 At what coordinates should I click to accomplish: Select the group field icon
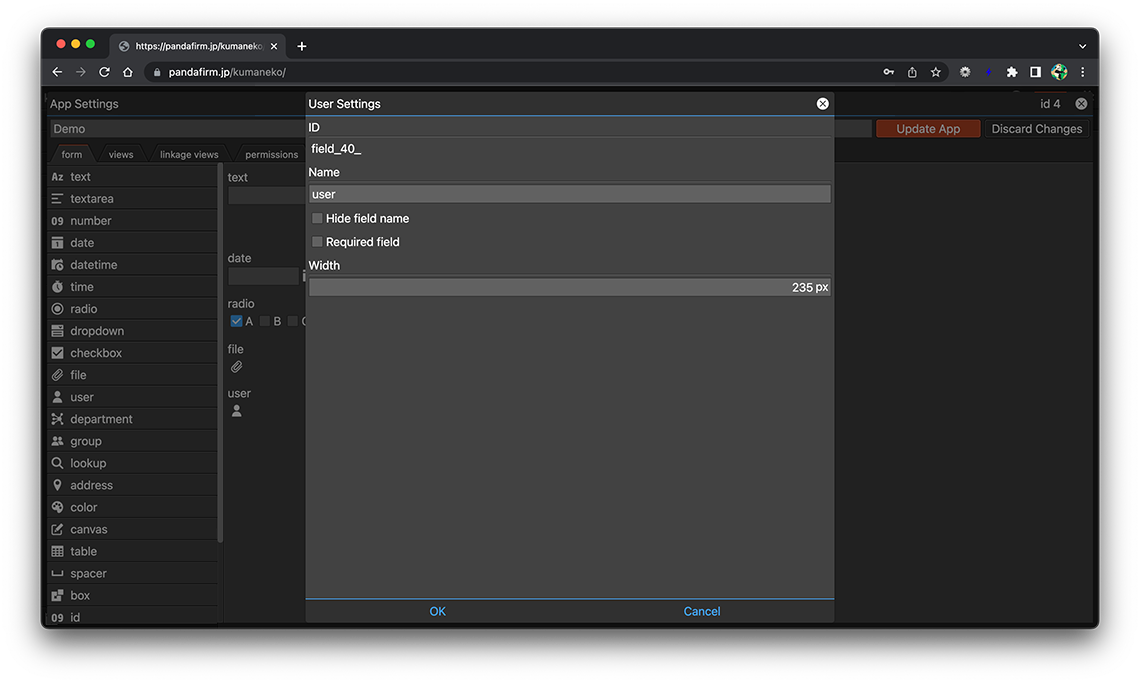point(57,441)
